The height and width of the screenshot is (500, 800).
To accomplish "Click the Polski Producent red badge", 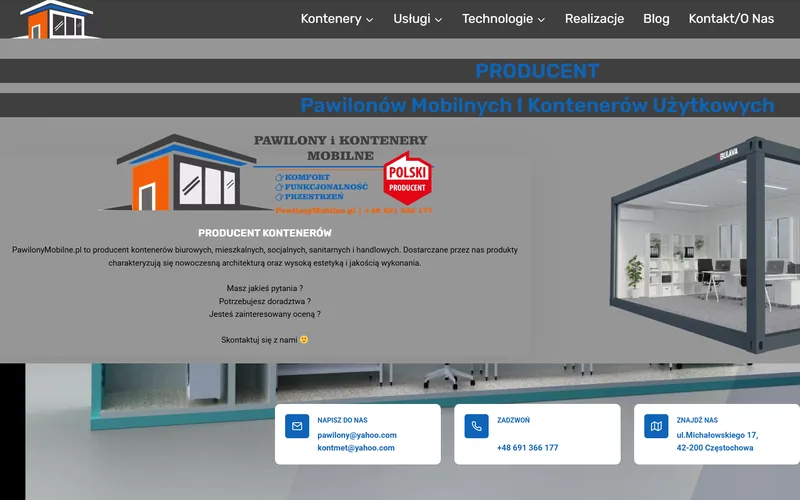I will coord(407,179).
